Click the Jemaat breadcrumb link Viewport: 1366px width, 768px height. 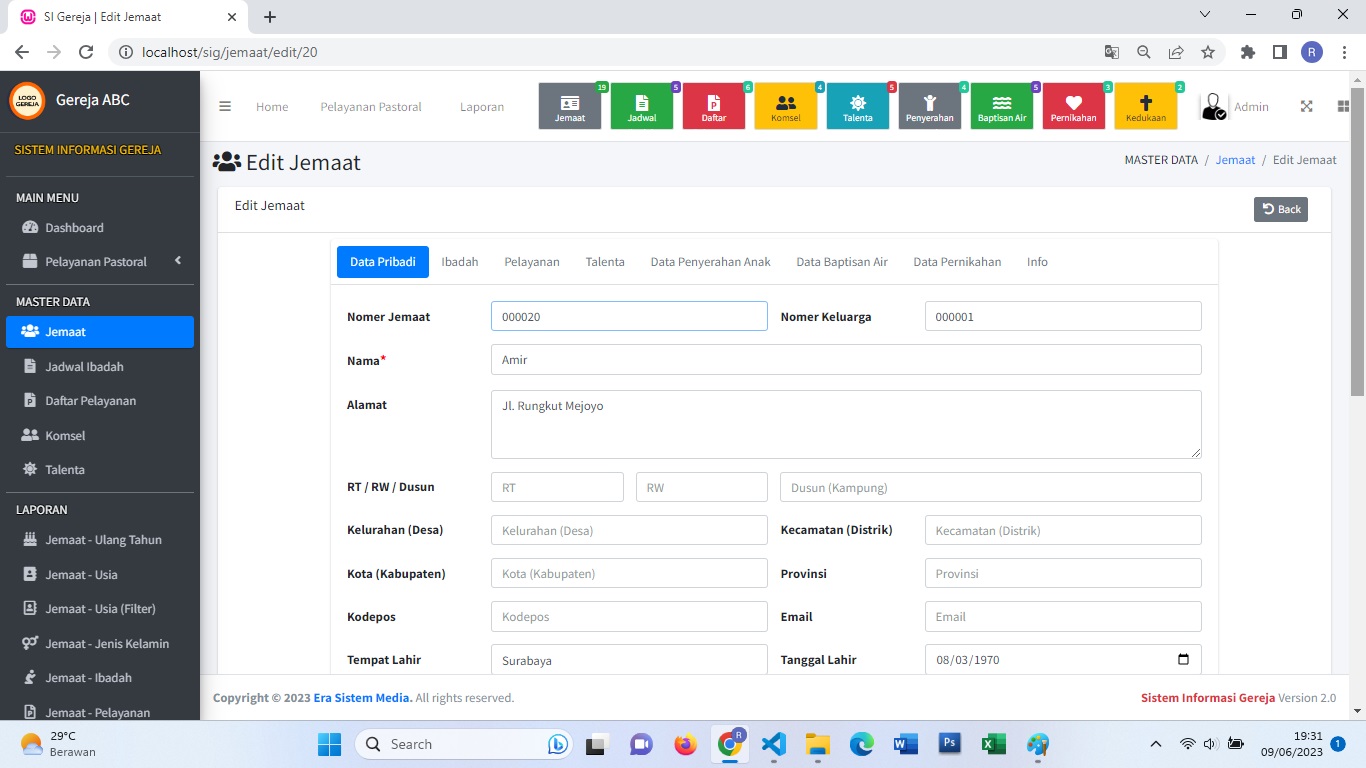coord(1235,160)
